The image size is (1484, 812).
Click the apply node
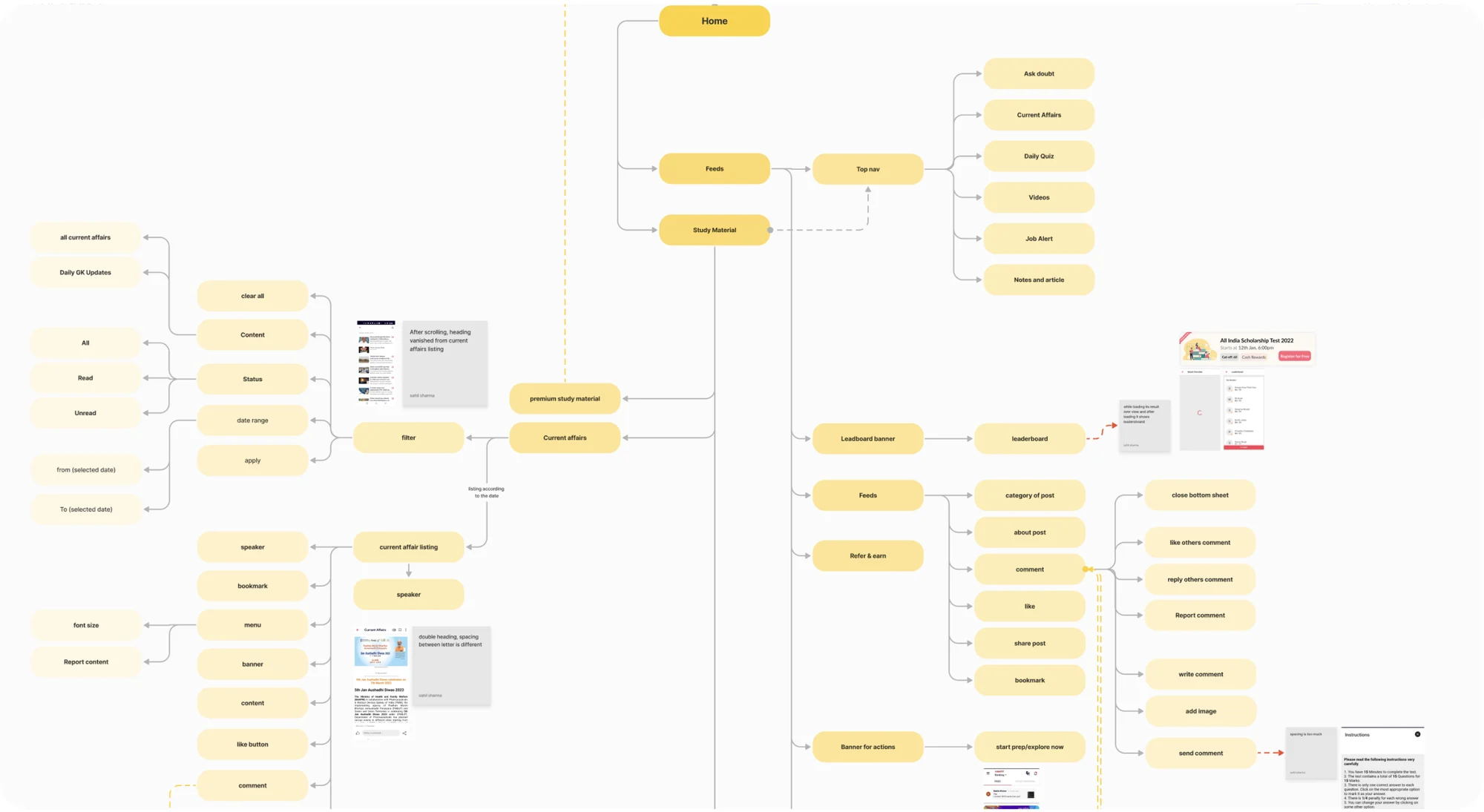252,460
